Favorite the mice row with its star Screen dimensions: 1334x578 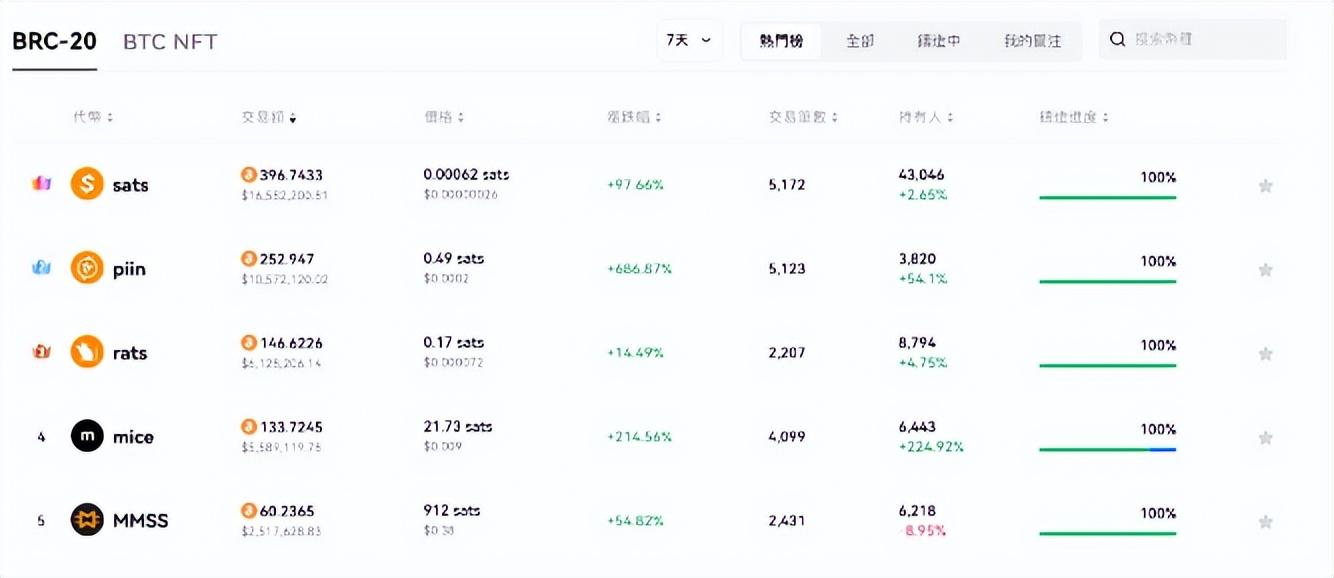tap(1265, 437)
